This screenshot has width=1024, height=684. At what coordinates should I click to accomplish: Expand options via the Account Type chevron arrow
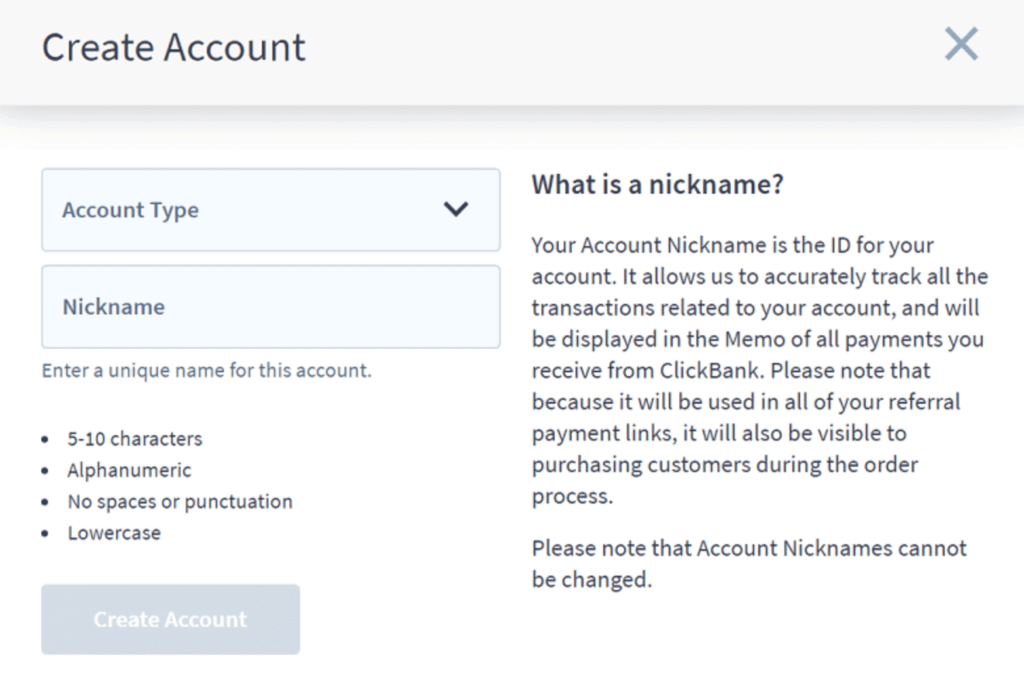click(x=456, y=209)
